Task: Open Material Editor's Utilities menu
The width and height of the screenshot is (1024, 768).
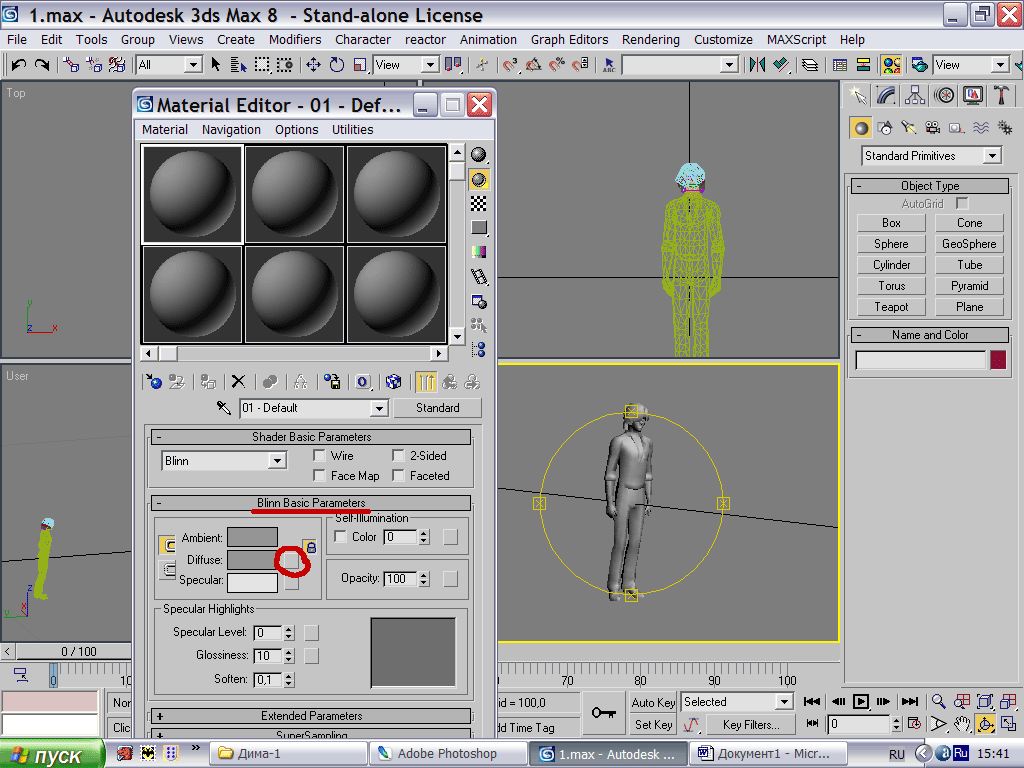Action: tap(353, 129)
